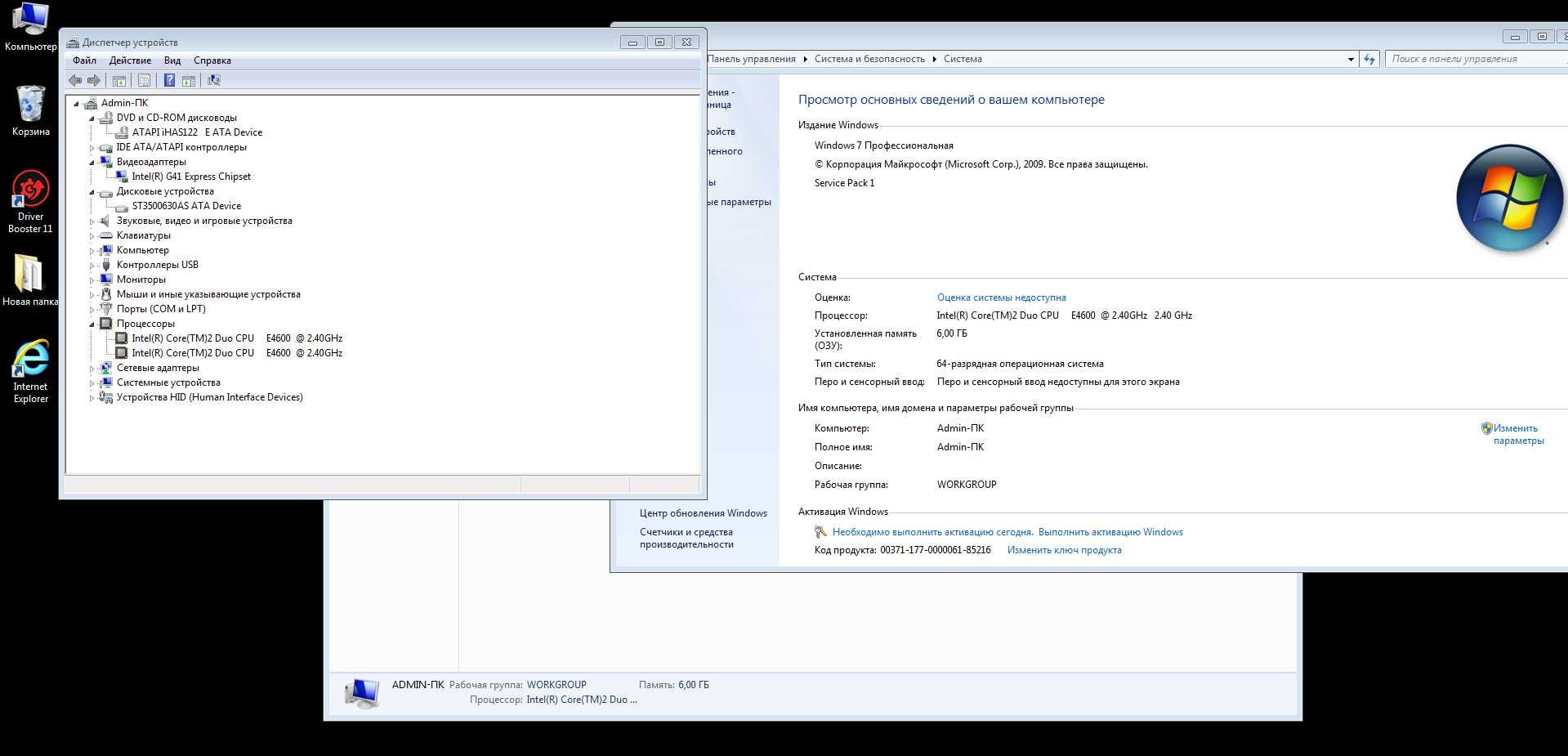Click Изменить ключ продукта link

(1064, 550)
